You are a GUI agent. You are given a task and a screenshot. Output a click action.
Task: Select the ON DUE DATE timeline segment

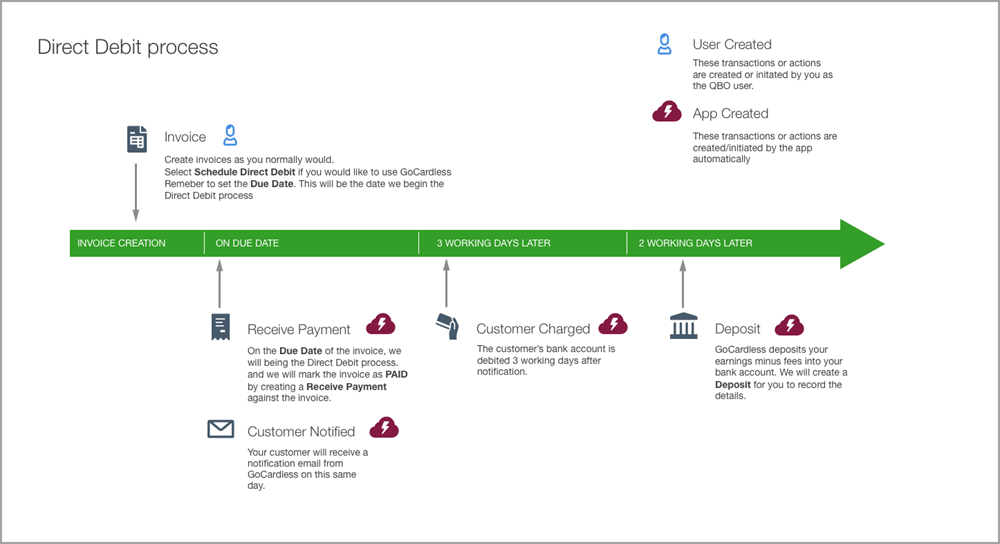click(311, 243)
